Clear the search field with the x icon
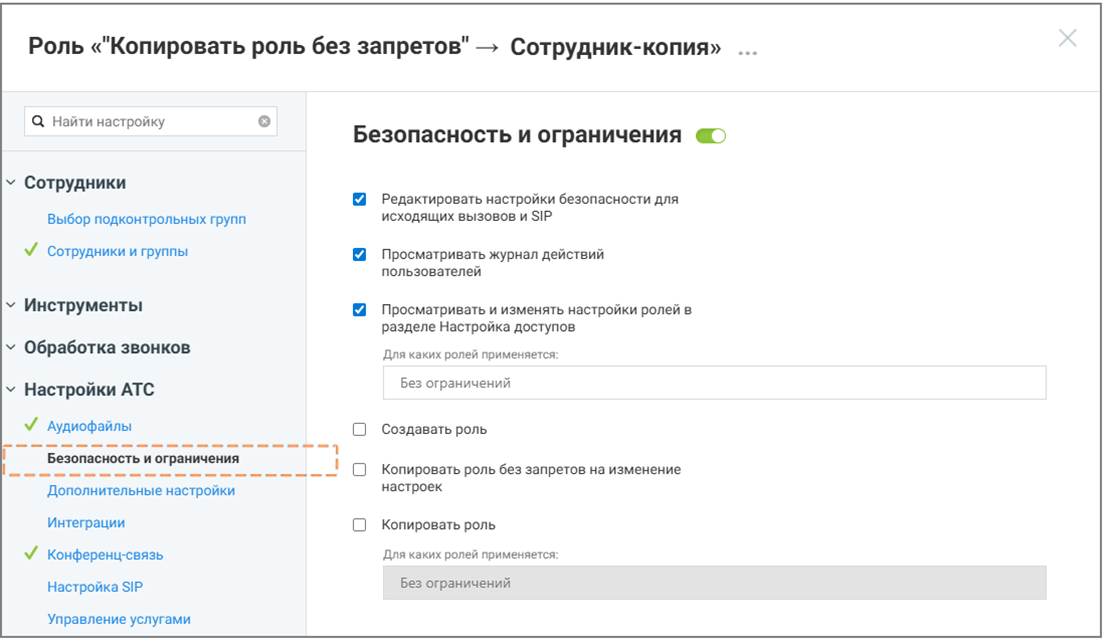The height and width of the screenshot is (641, 1115). click(x=264, y=122)
